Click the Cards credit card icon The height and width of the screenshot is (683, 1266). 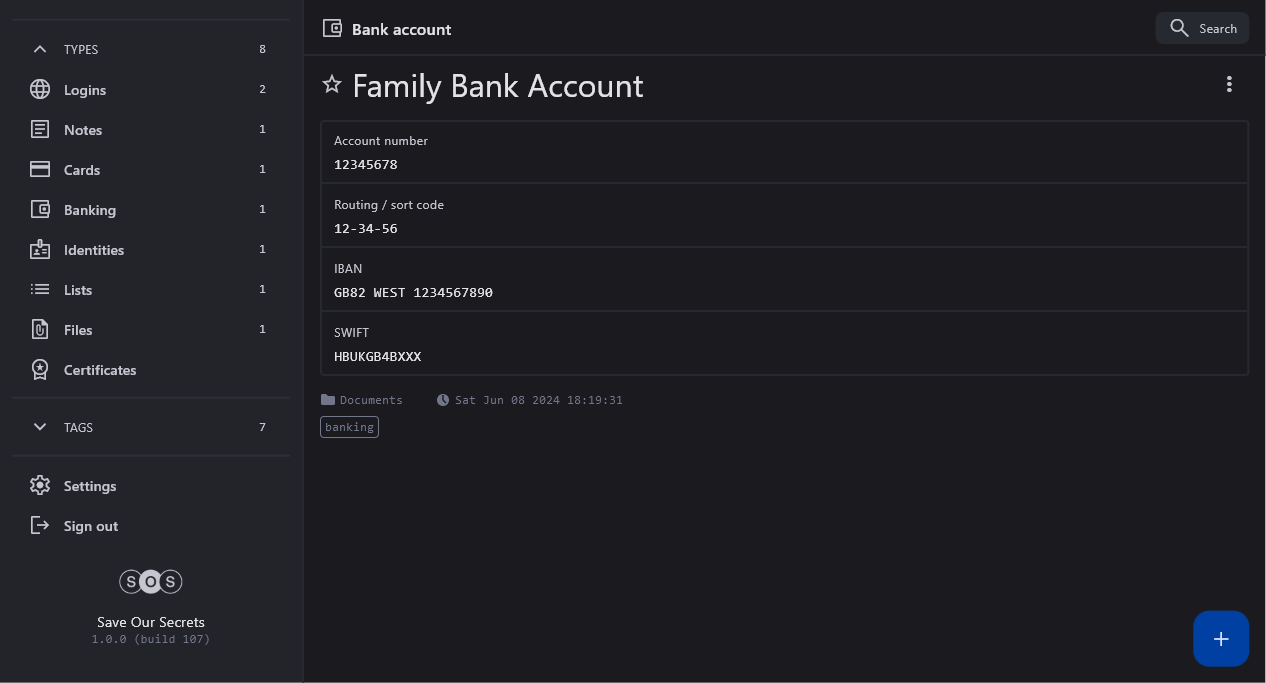(40, 170)
